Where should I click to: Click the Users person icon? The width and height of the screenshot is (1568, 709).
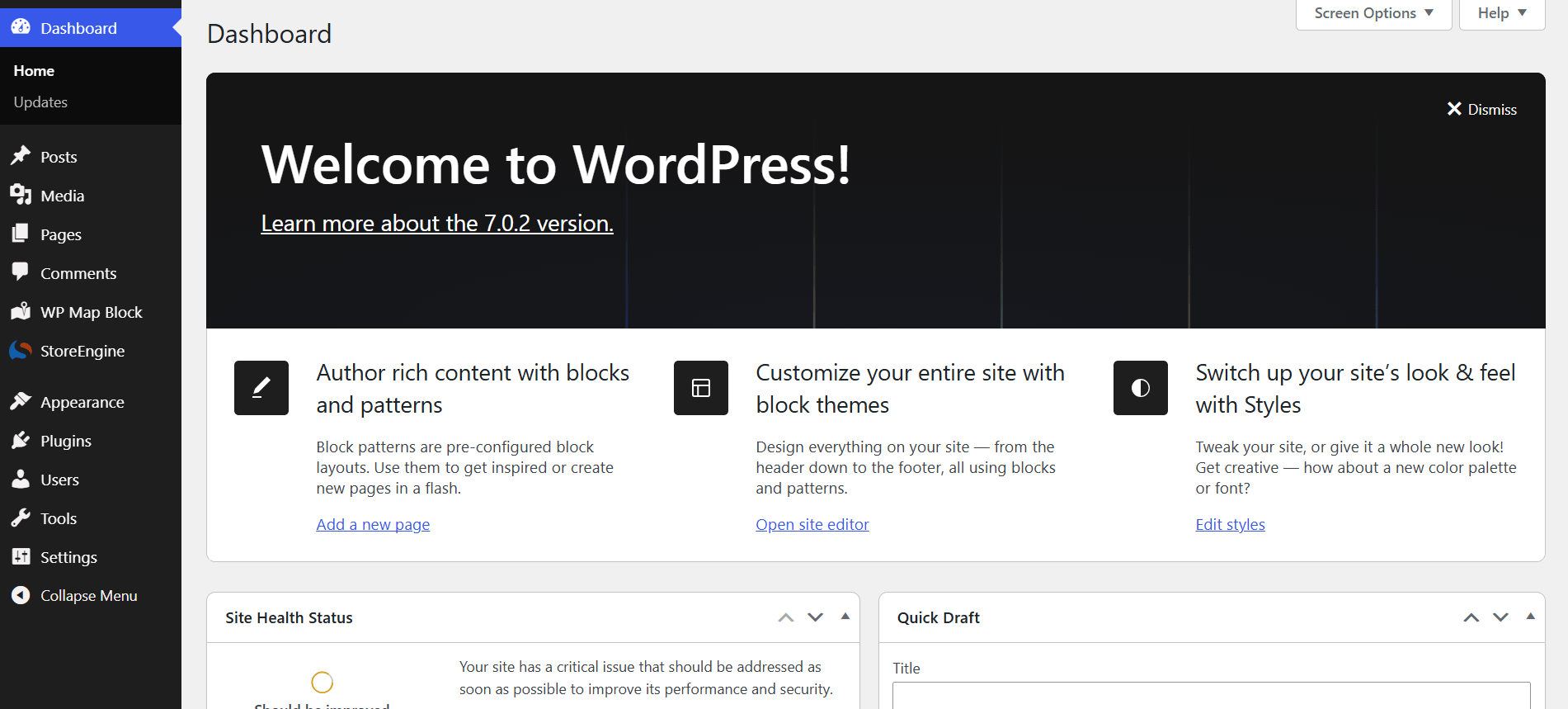[x=21, y=479]
